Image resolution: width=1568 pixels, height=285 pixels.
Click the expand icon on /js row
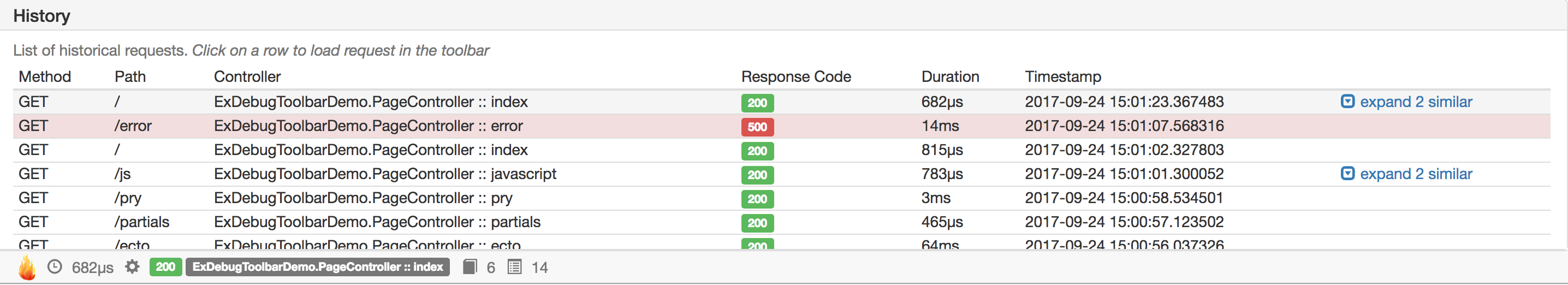[1347, 174]
